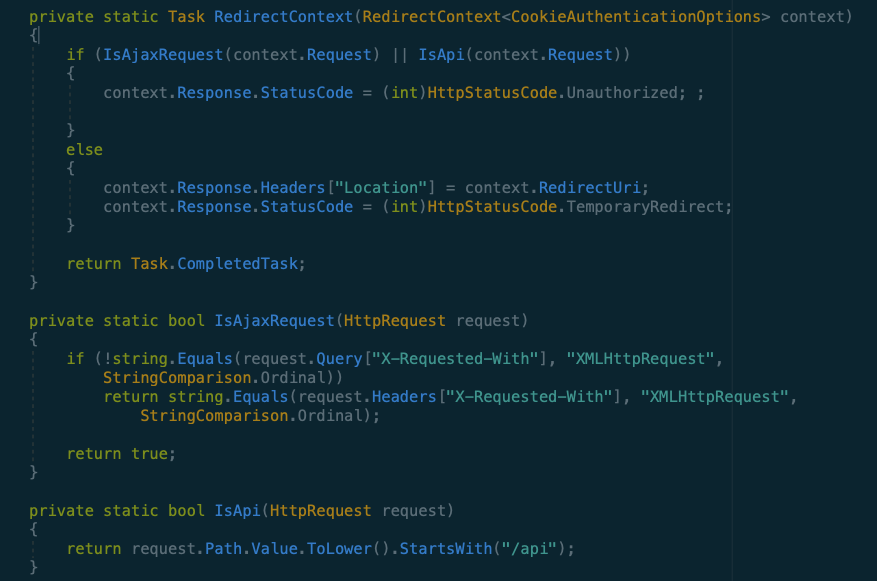Click the IsAjaxRequest method declaration name

(274, 321)
